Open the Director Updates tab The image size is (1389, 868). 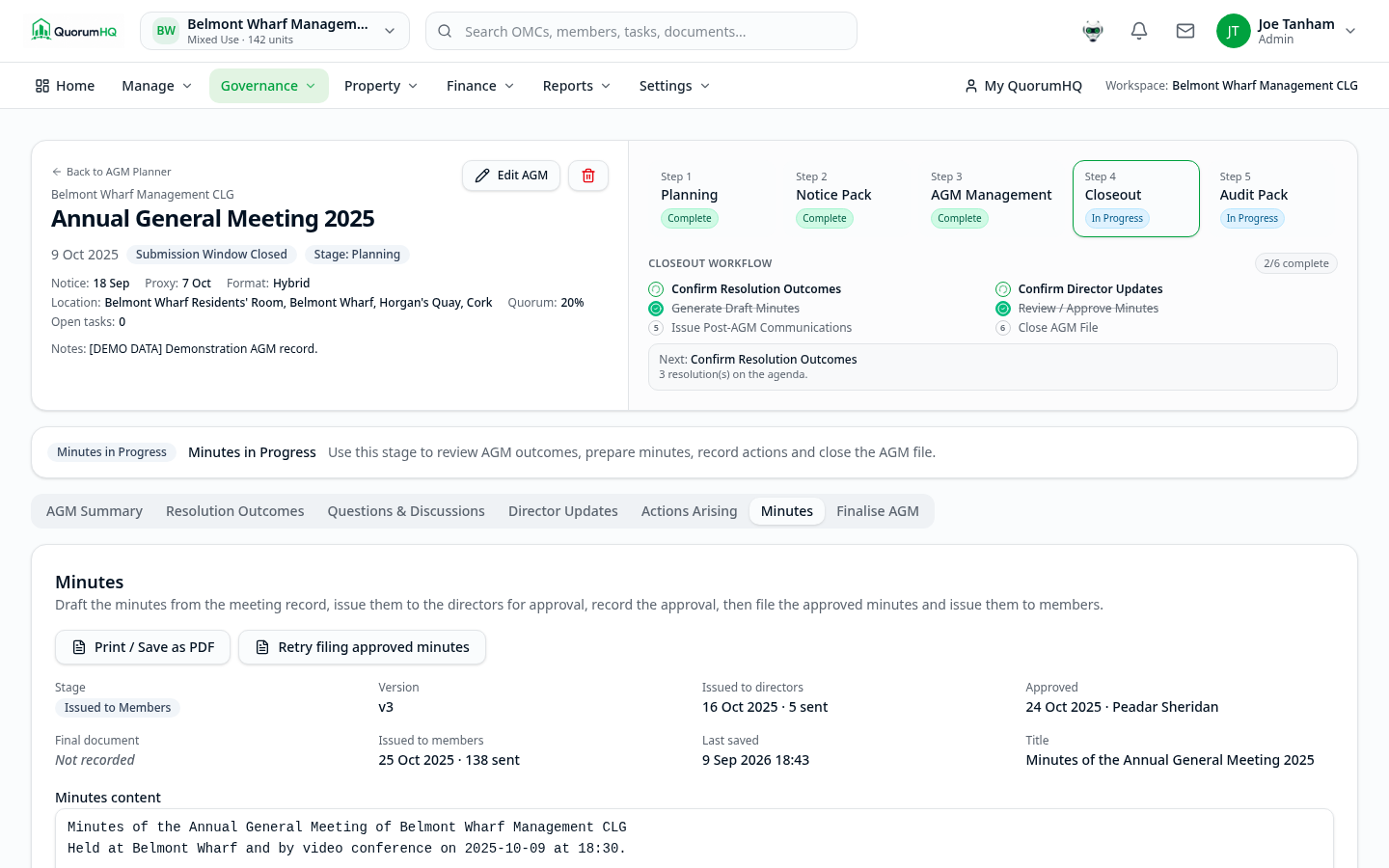[563, 511]
